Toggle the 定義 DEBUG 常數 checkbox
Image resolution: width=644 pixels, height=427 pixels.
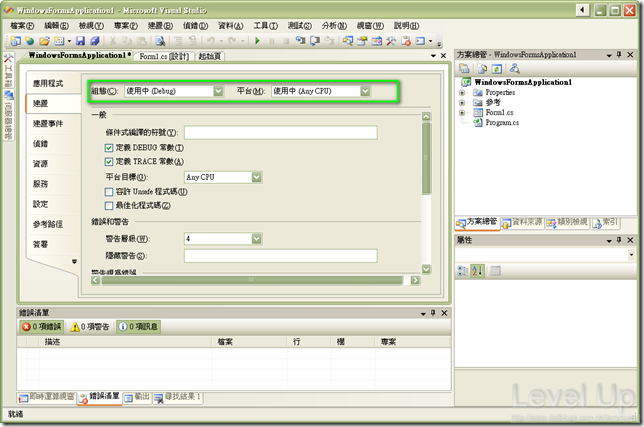[x=109, y=148]
